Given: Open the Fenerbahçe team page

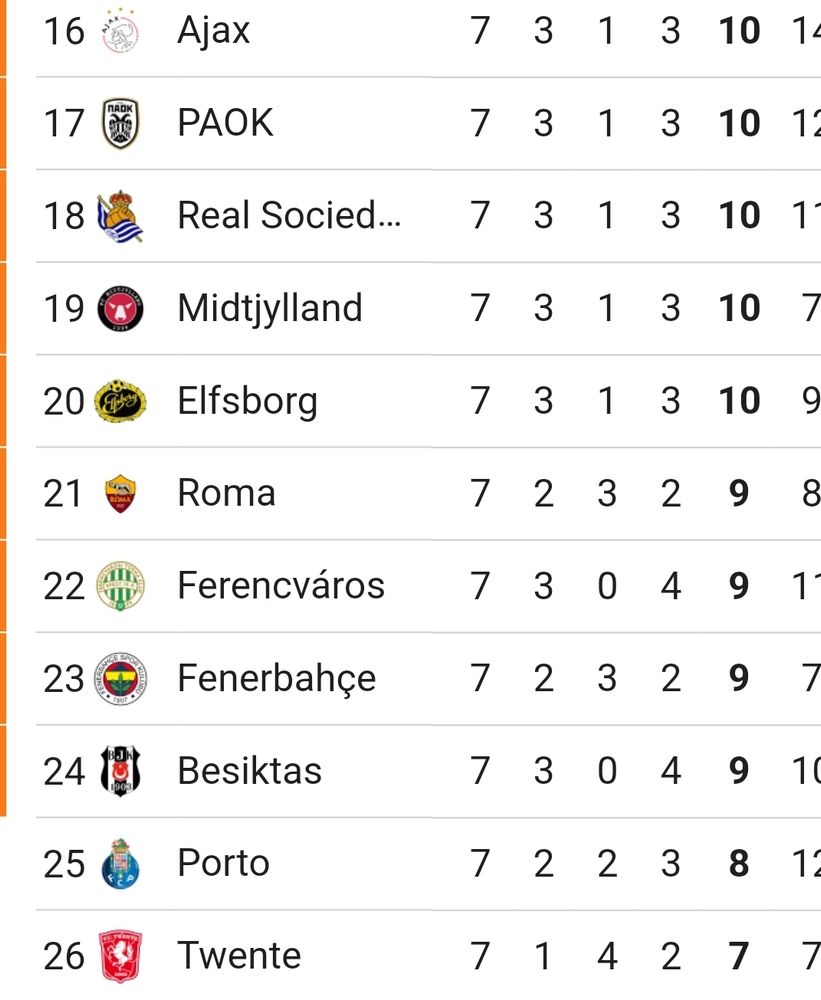Looking at the screenshot, I should 277,679.
